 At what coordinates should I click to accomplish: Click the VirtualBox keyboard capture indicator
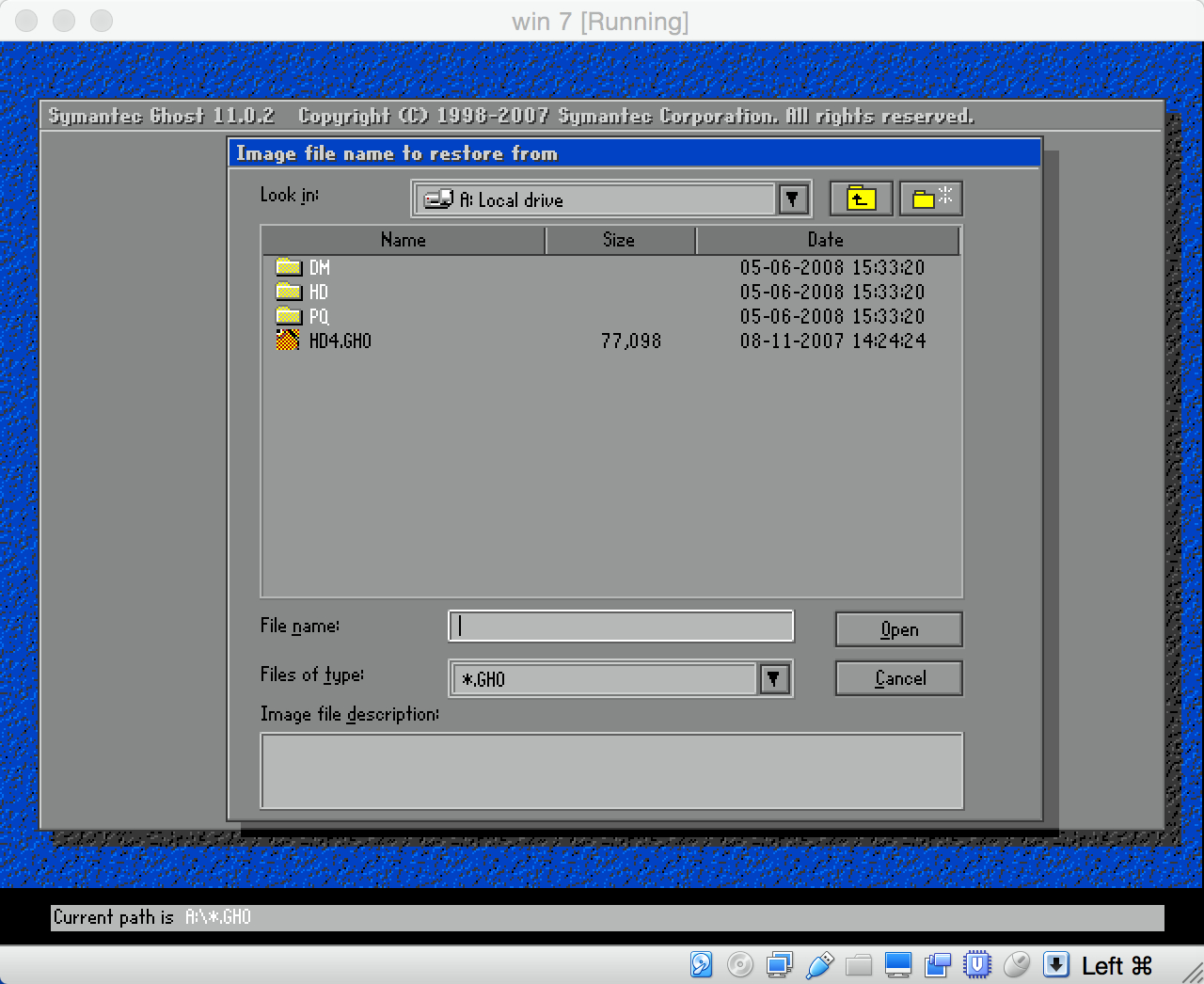[x=1056, y=964]
